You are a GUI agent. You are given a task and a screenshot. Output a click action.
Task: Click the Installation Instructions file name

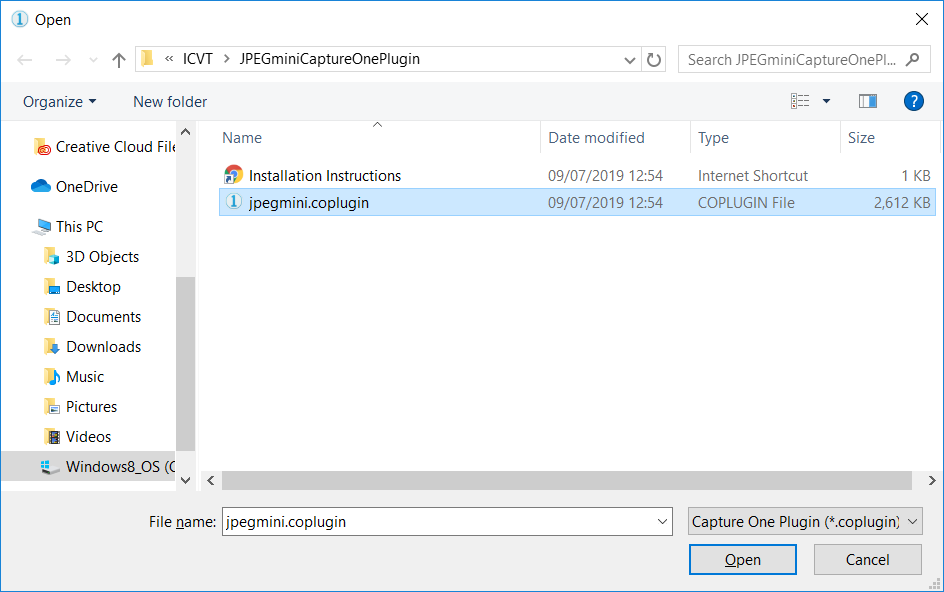(x=325, y=176)
